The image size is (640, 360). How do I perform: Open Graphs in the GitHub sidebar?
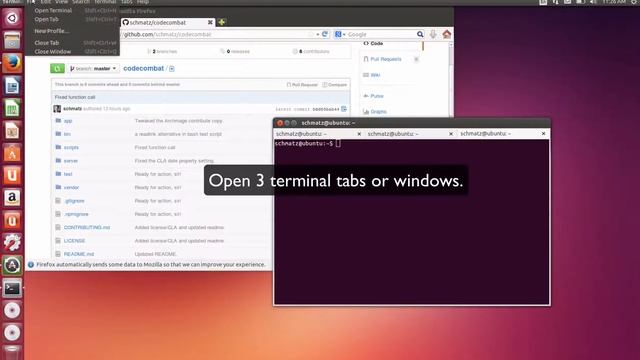point(375,111)
